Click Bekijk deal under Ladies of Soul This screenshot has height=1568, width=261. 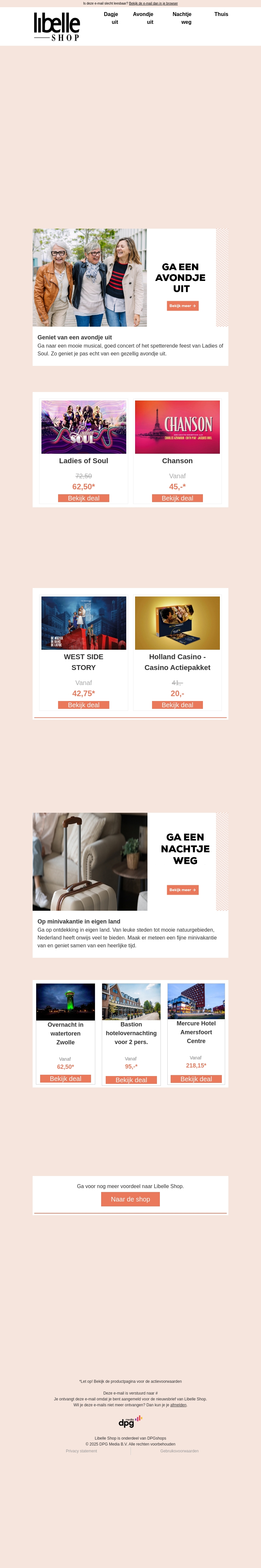(84, 498)
